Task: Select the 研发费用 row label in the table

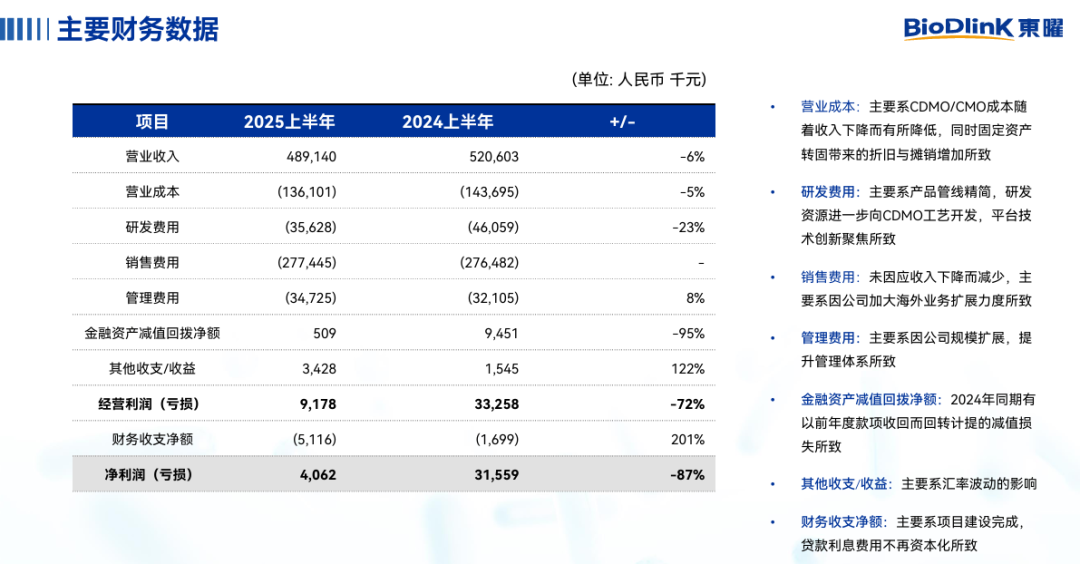Action: pyautogui.click(x=153, y=227)
